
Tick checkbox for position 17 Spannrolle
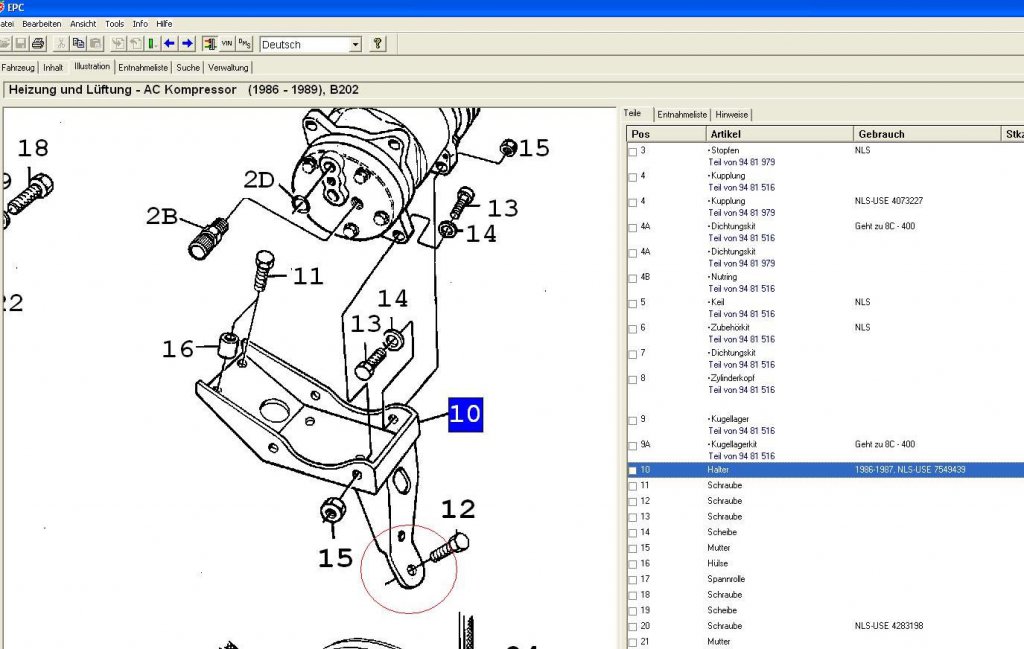click(632, 580)
